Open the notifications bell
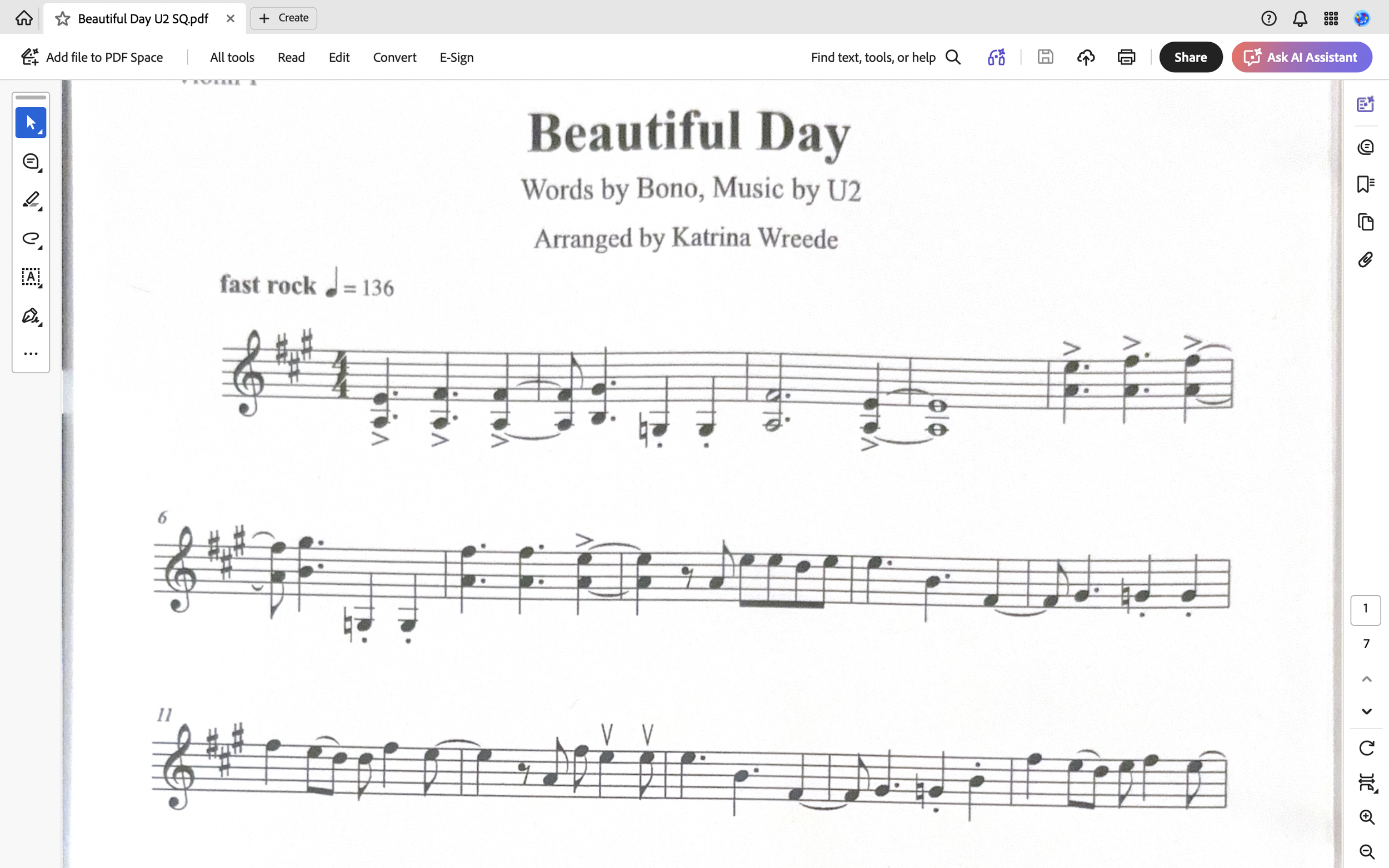1389x868 pixels. pyautogui.click(x=1300, y=19)
